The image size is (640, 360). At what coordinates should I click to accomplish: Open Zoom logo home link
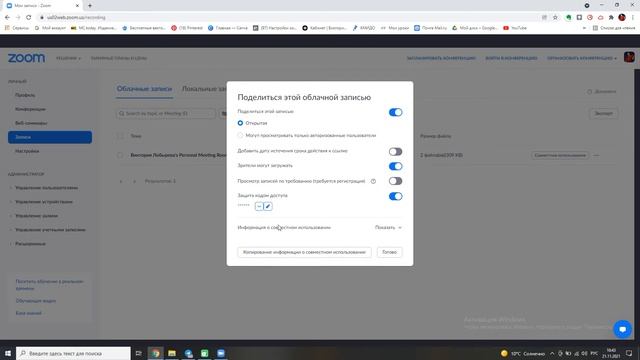pyautogui.click(x=27, y=58)
